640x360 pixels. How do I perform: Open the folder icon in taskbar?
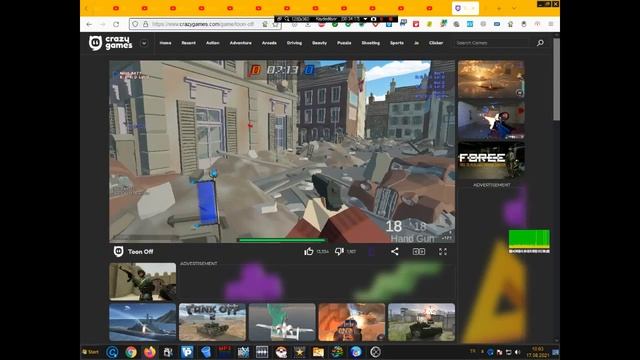pyautogui.click(x=318, y=352)
